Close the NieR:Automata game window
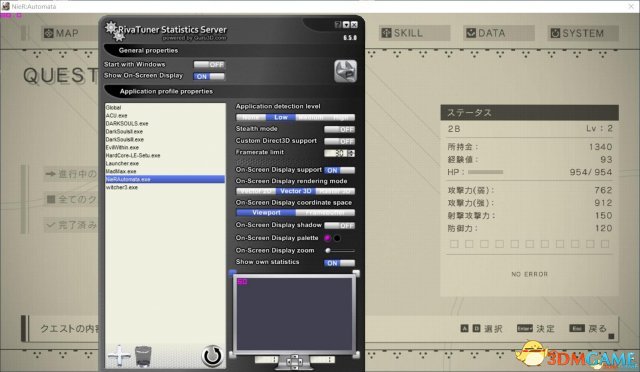The width and height of the screenshot is (640, 372). click(x=631, y=6)
